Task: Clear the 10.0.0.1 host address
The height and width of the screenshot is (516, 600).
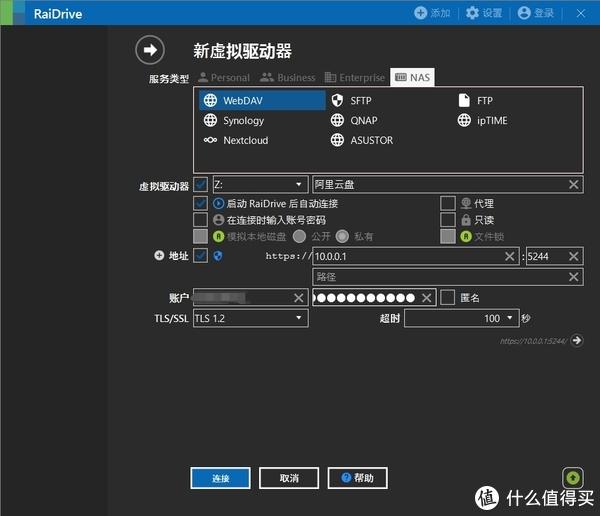Action: click(509, 256)
